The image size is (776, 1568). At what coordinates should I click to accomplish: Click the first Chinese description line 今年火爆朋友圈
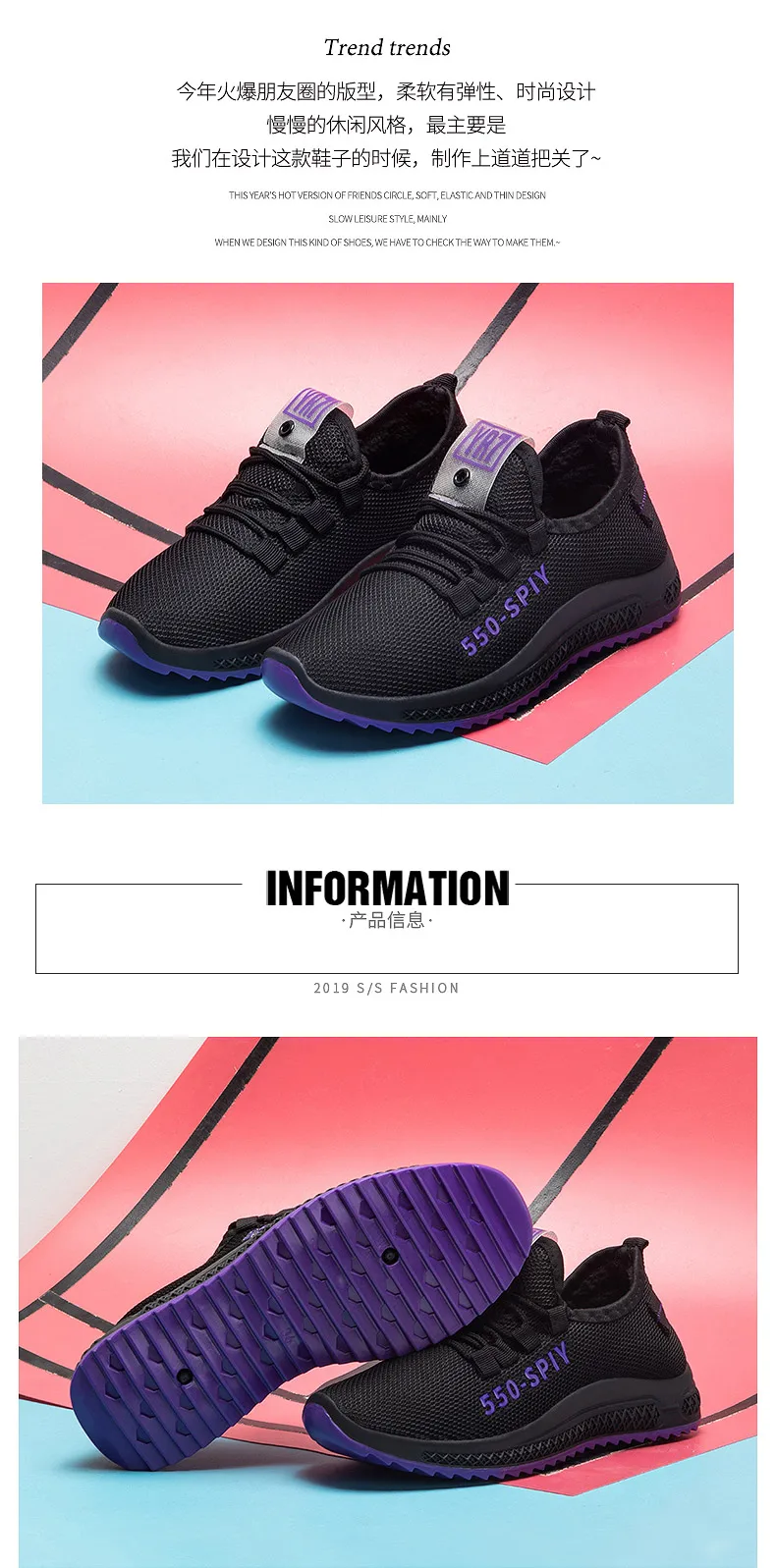click(386, 91)
